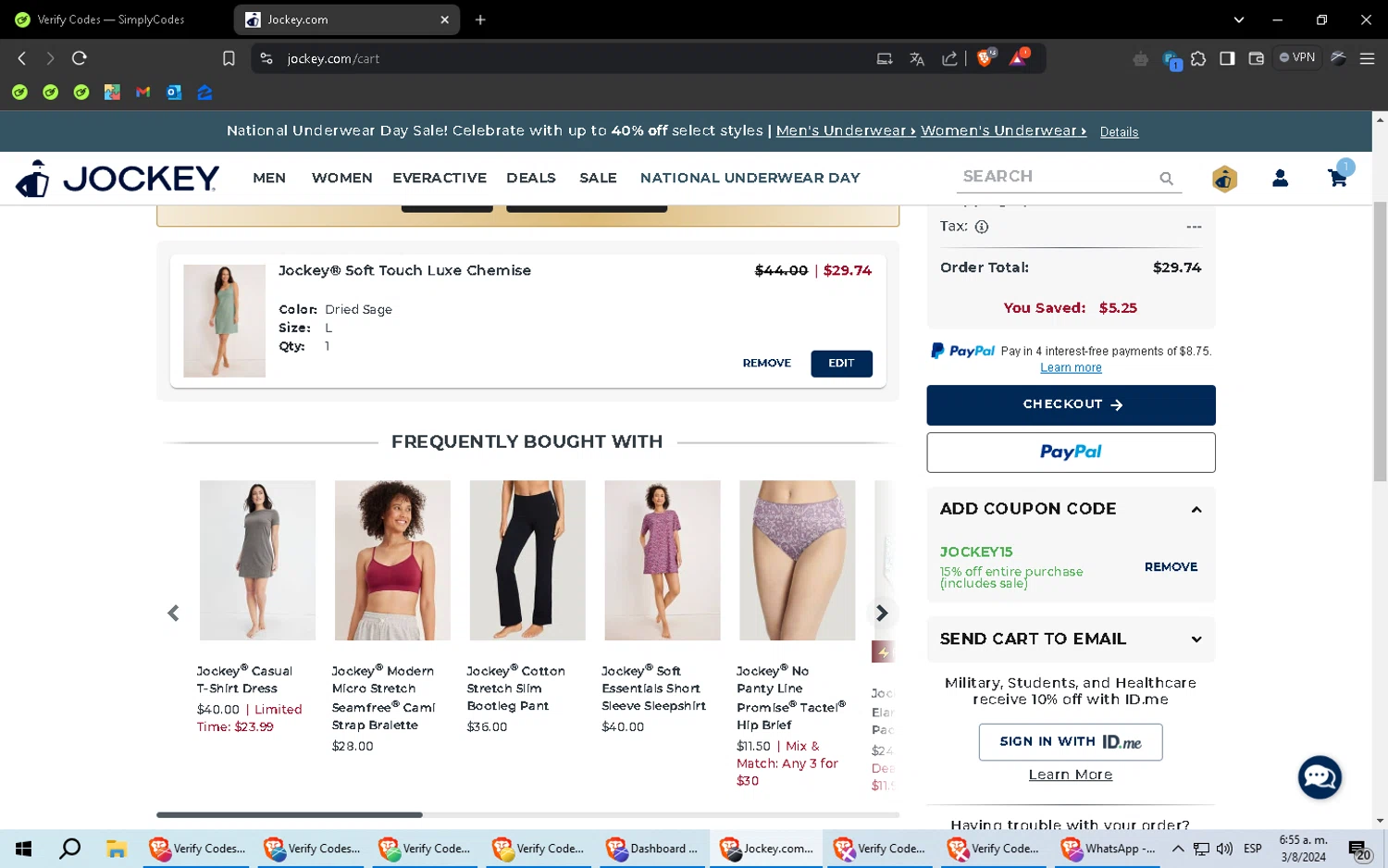The height and width of the screenshot is (868, 1388).
Task: Open Cotton Stretch Slim Bootleg Pant image
Action: pyautogui.click(x=527, y=560)
